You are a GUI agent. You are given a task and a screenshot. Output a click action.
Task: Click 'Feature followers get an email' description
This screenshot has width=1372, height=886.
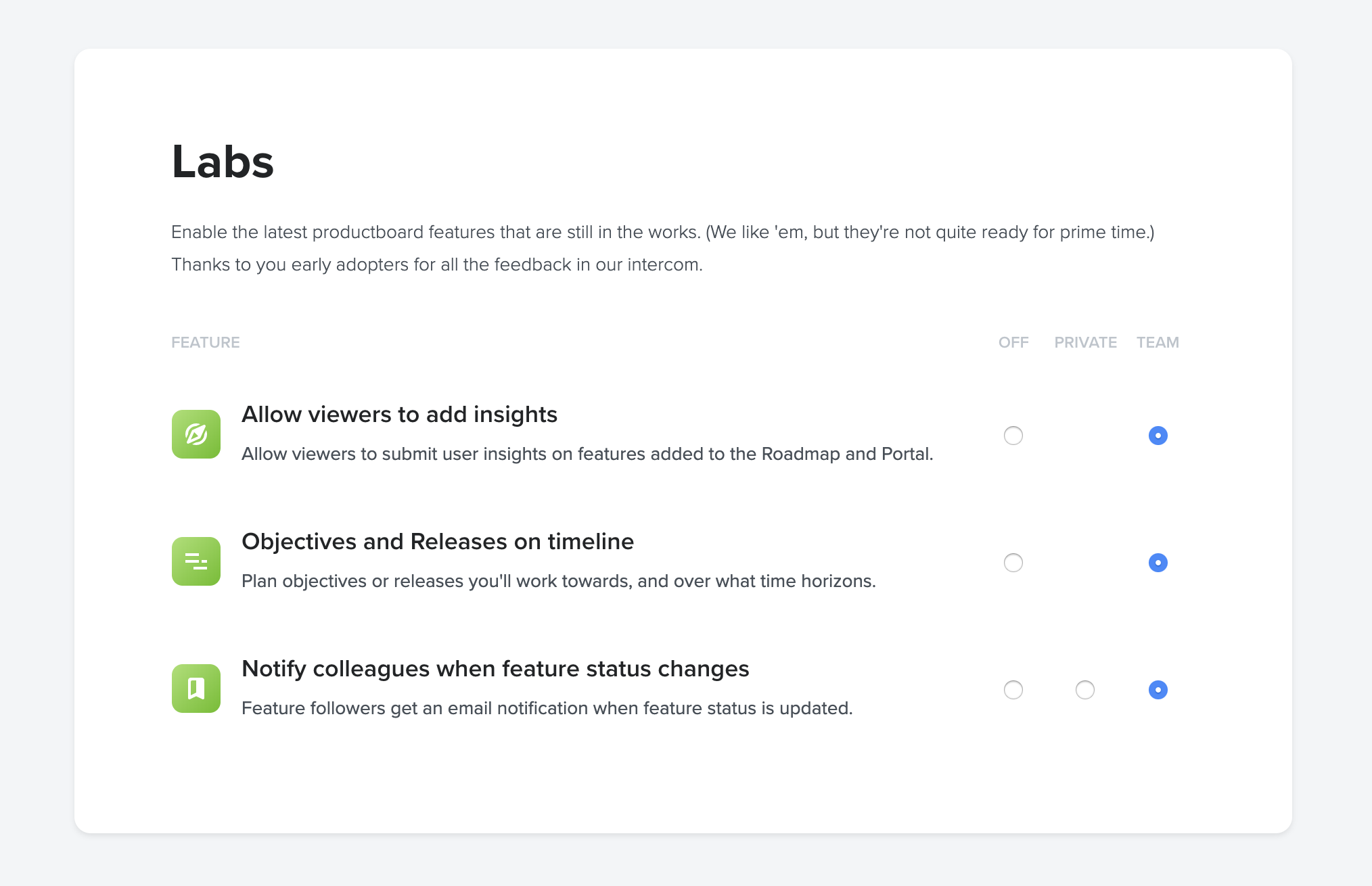click(x=547, y=708)
